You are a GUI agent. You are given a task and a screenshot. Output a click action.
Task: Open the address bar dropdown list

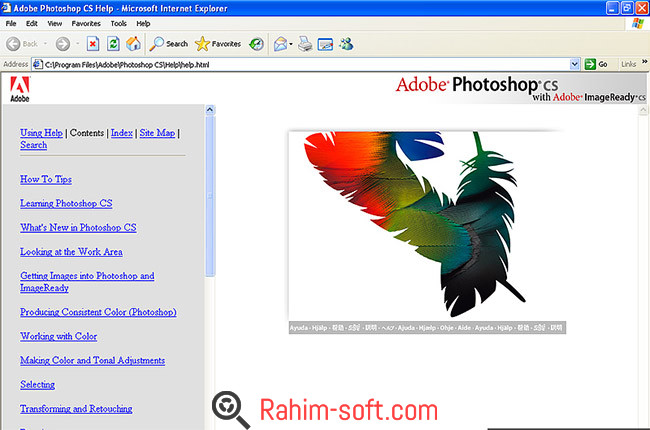pos(575,64)
